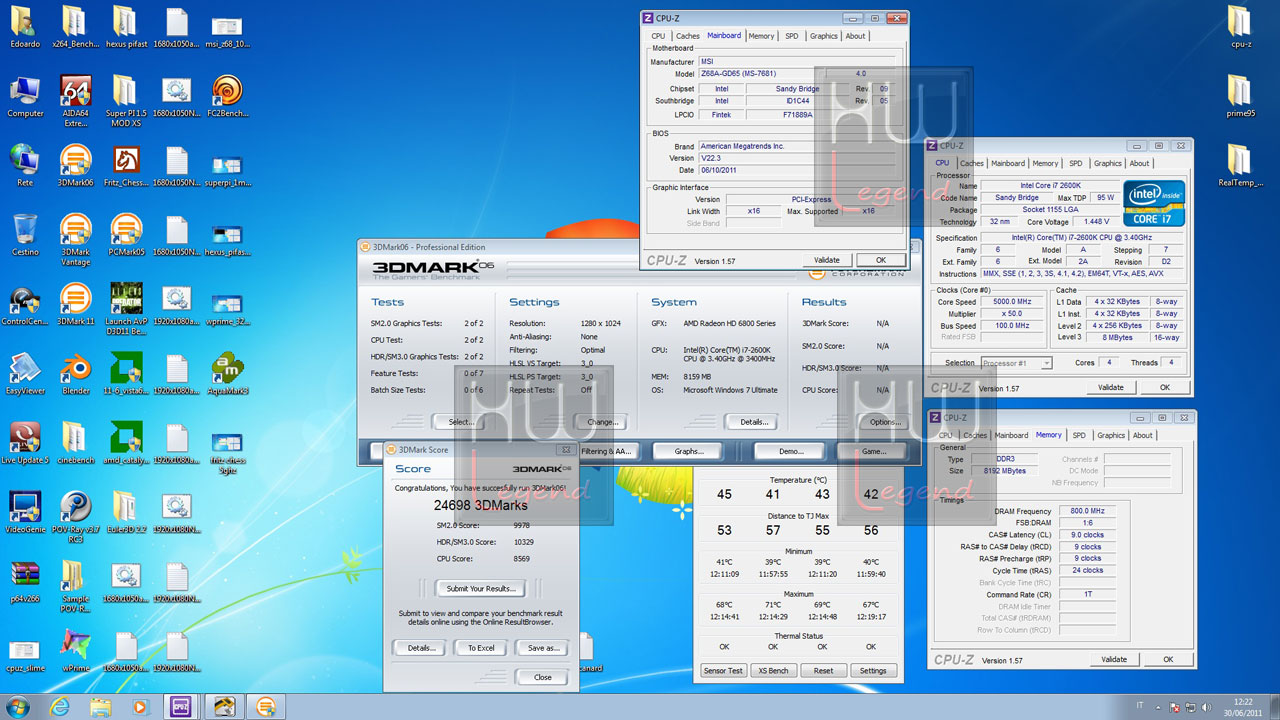Viewport: 1280px width, 720px height.
Task: Open the Rete network desktop icon
Action: tap(25, 167)
